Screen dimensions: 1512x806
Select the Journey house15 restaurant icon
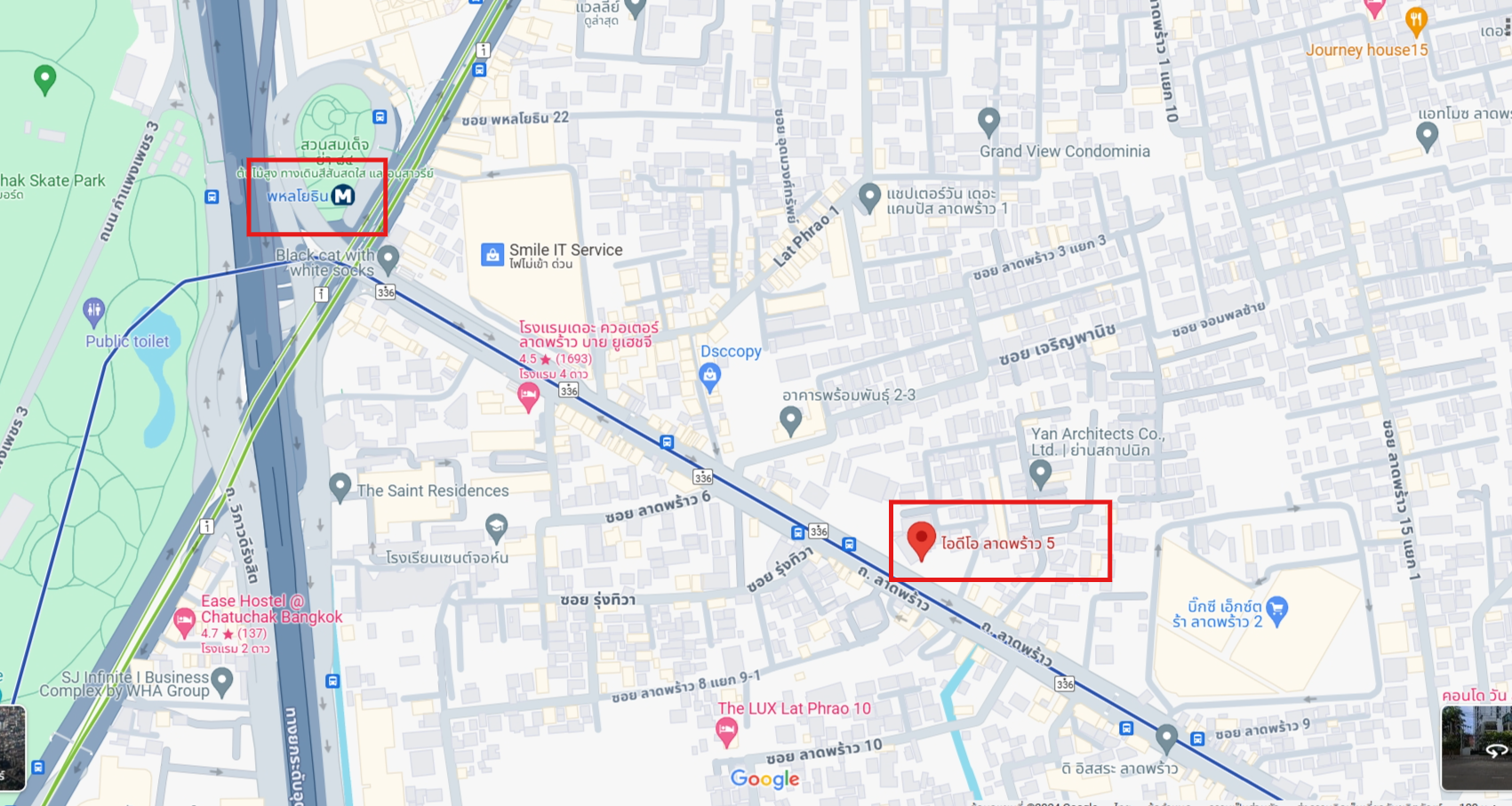point(1416,21)
